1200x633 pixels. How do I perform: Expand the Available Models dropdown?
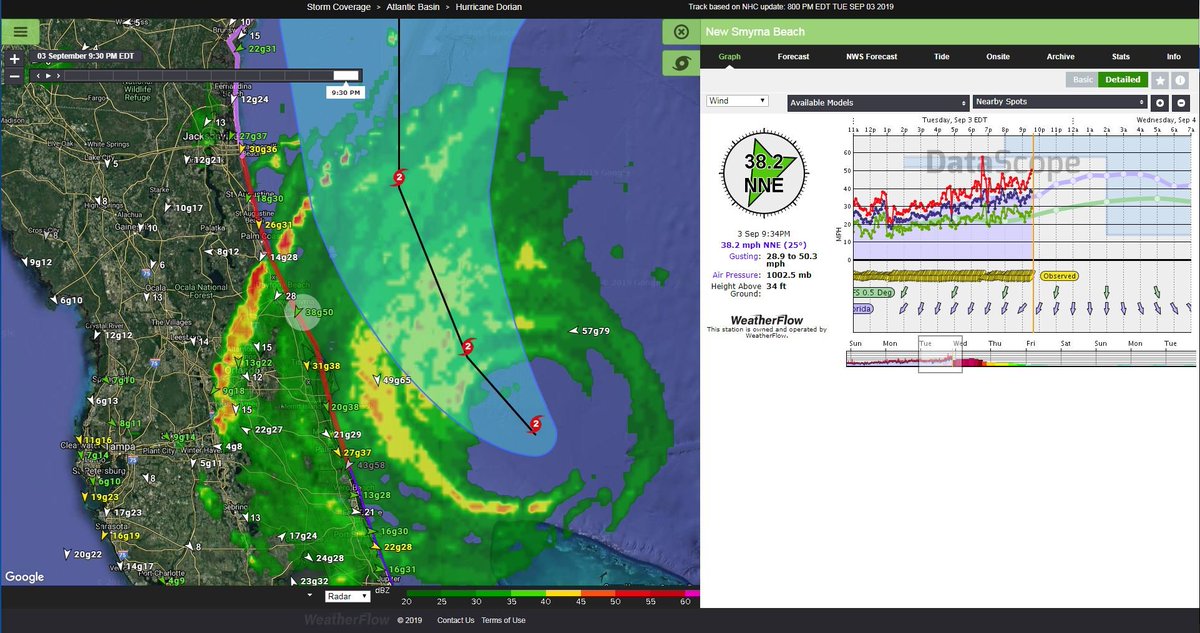[x=879, y=102]
